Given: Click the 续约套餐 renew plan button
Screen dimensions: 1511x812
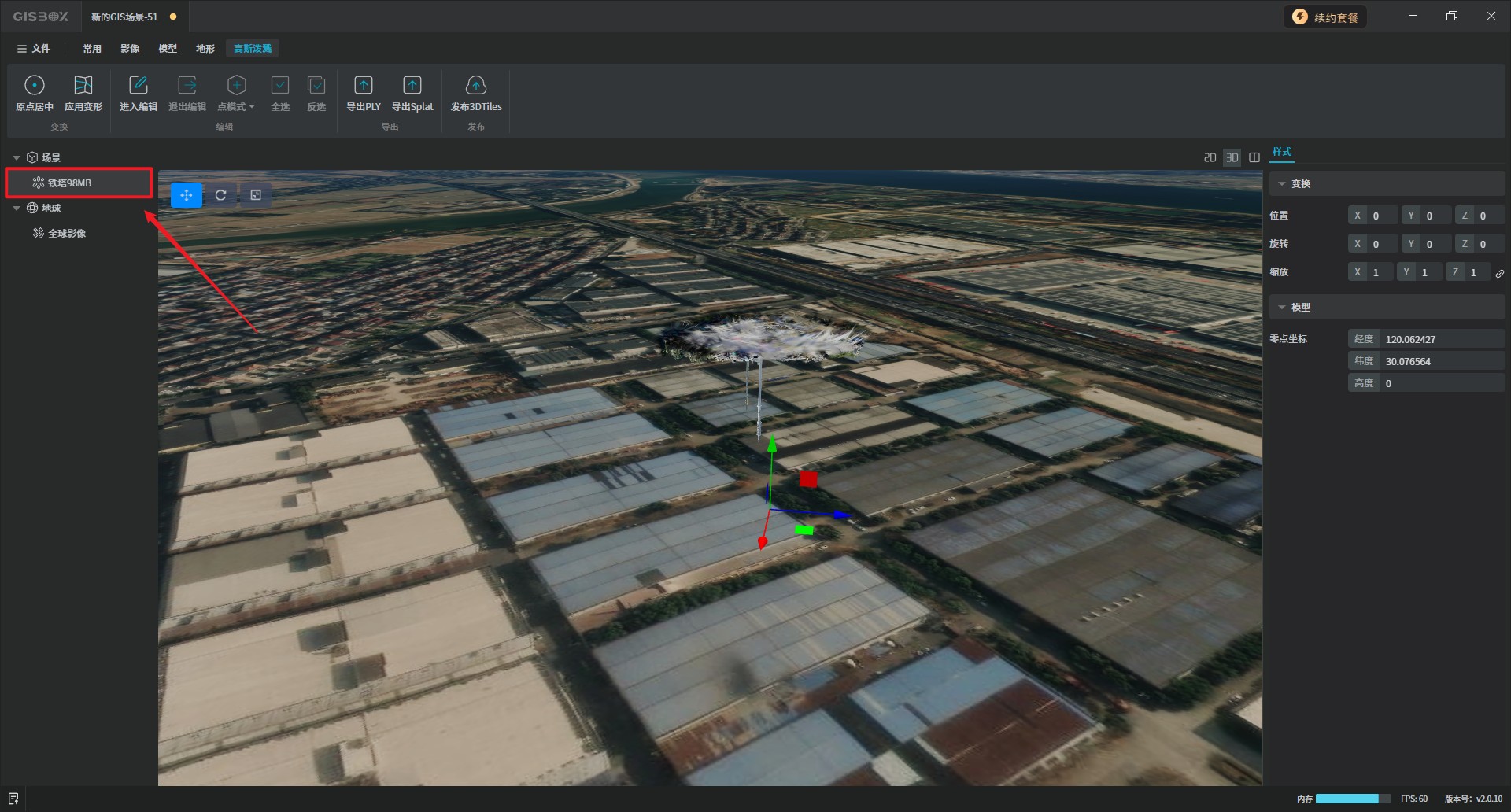Looking at the screenshot, I should coord(1325,17).
